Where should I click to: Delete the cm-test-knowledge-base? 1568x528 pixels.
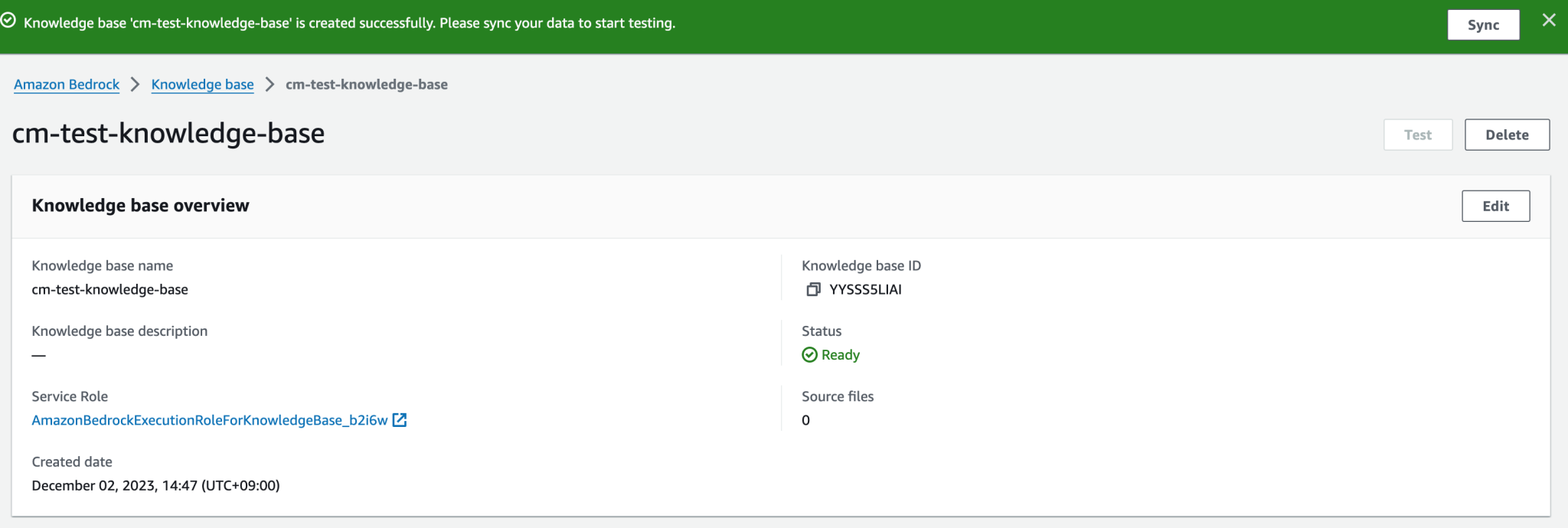coord(1507,135)
